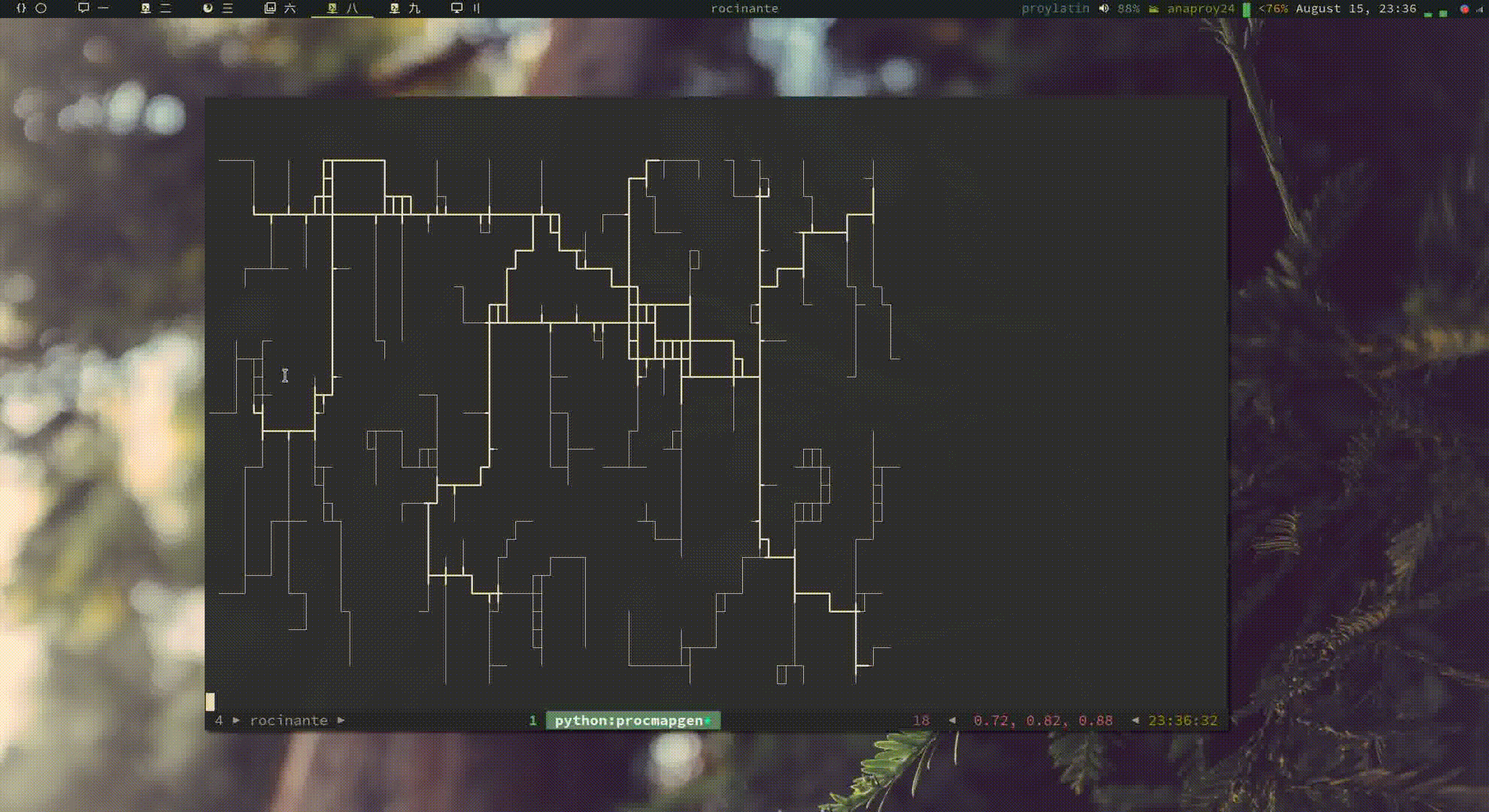Click the red tray icon at far right
This screenshot has height=812, width=1489.
1464,9
